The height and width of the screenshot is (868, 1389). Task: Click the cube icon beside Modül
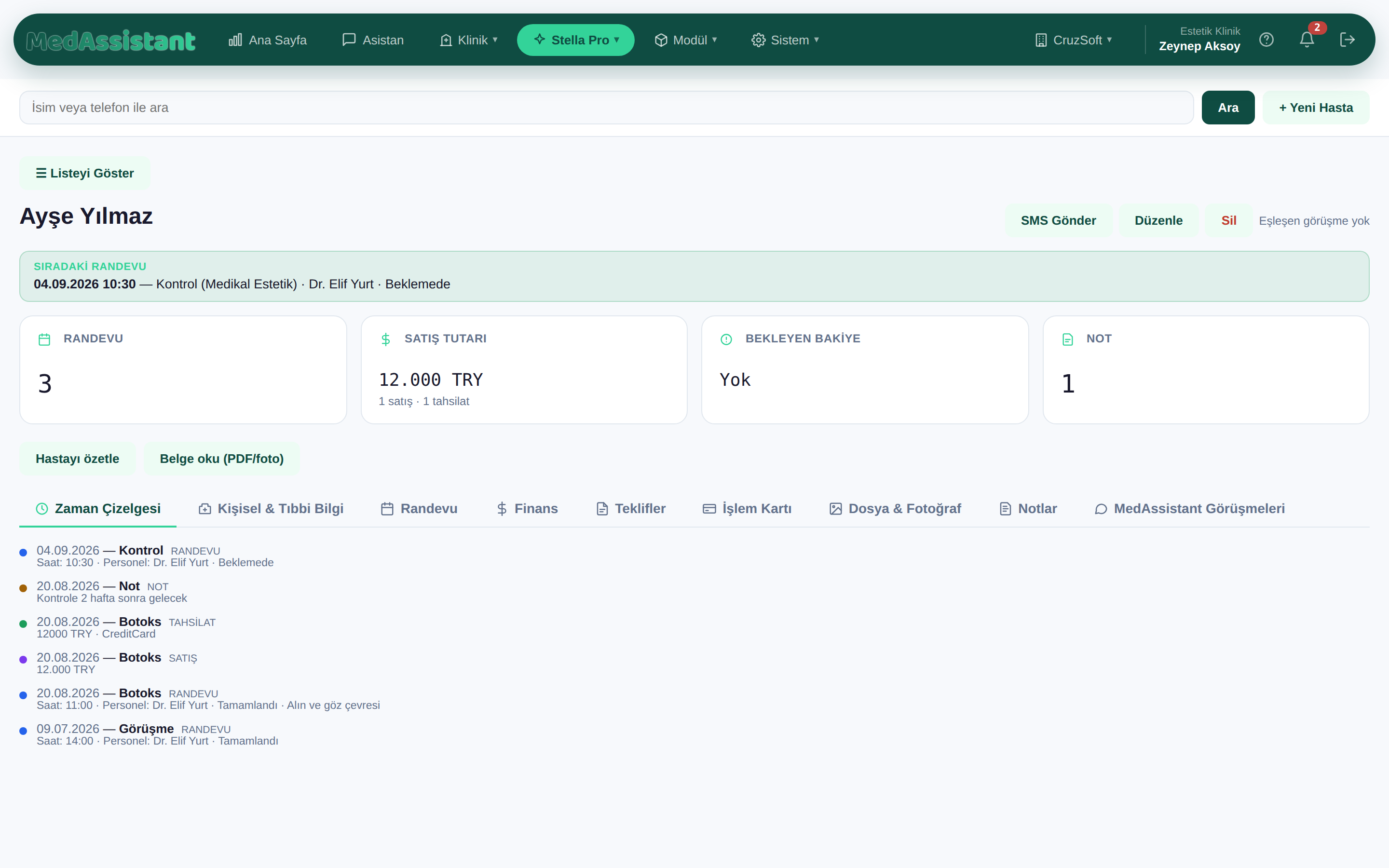coord(661,40)
